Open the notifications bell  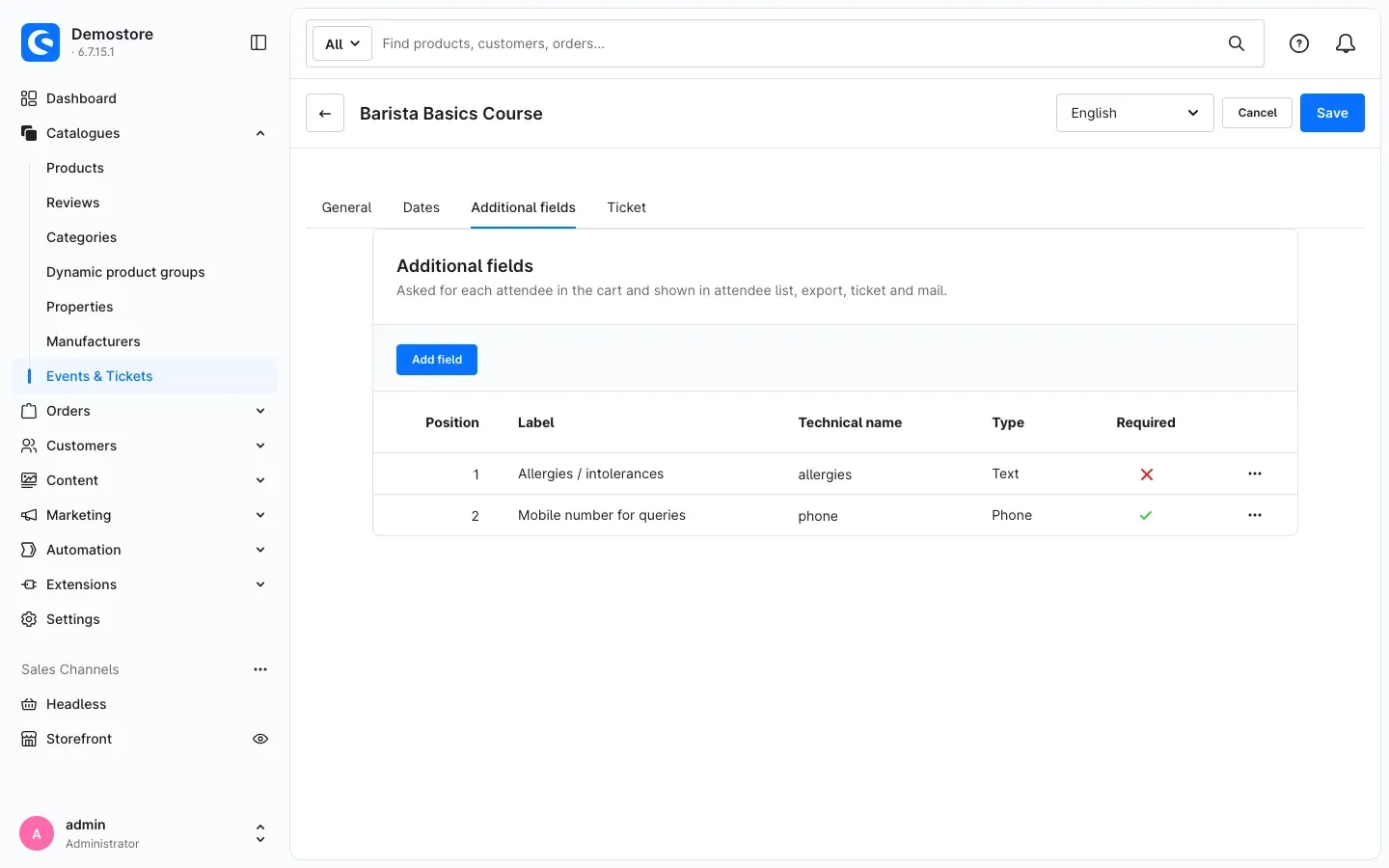click(x=1346, y=43)
